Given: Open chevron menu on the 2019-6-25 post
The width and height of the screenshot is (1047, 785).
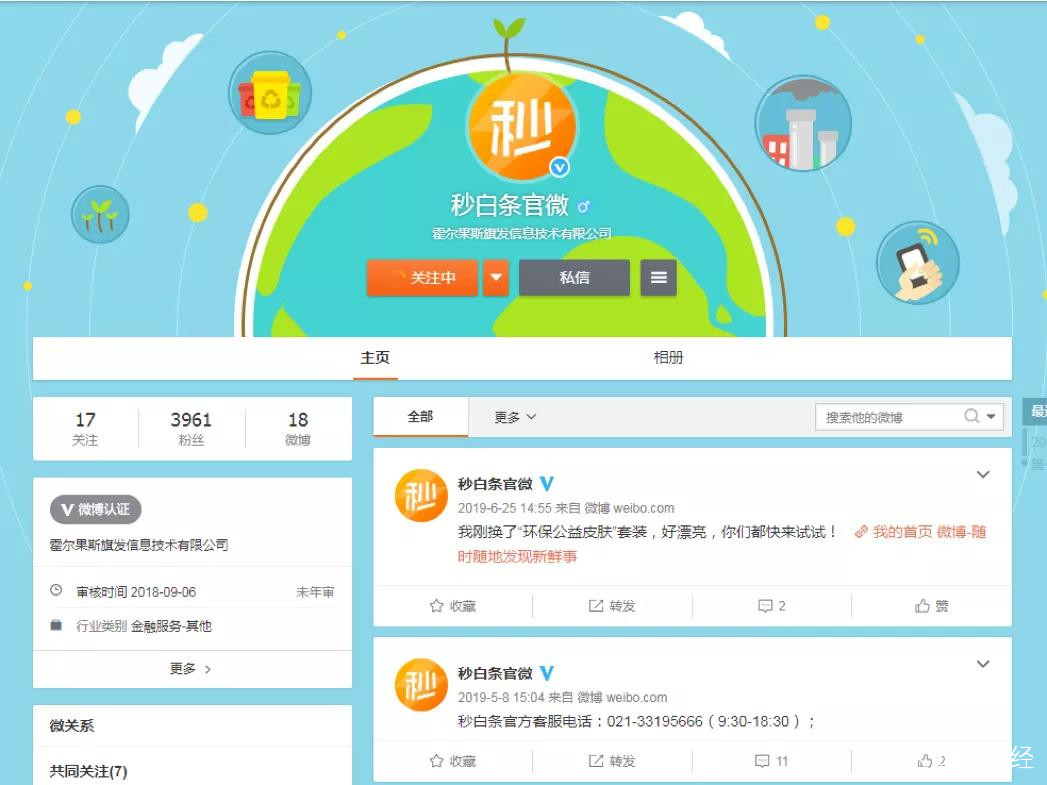Looking at the screenshot, I should coord(983,475).
